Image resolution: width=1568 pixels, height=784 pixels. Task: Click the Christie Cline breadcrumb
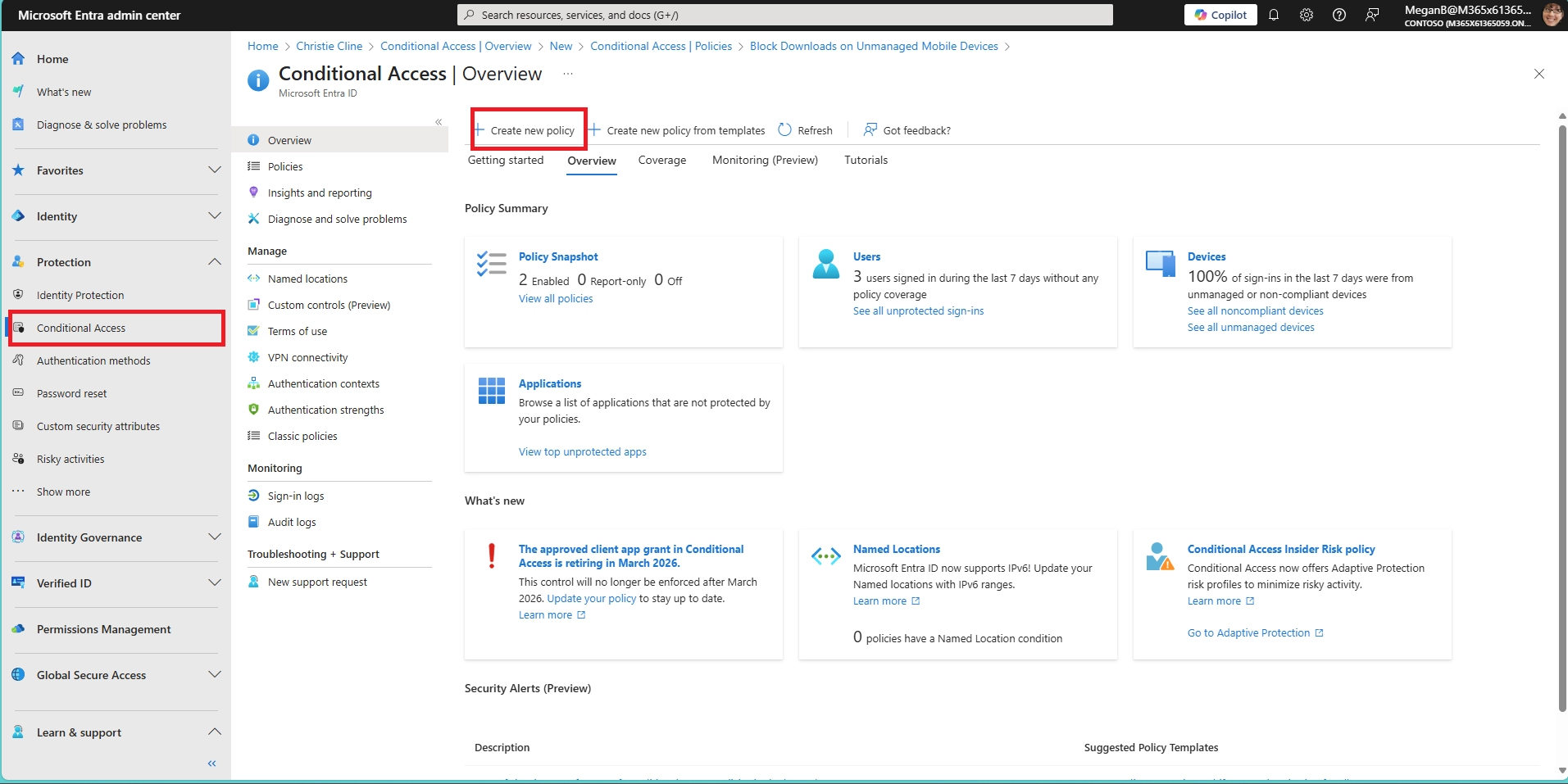(x=329, y=46)
